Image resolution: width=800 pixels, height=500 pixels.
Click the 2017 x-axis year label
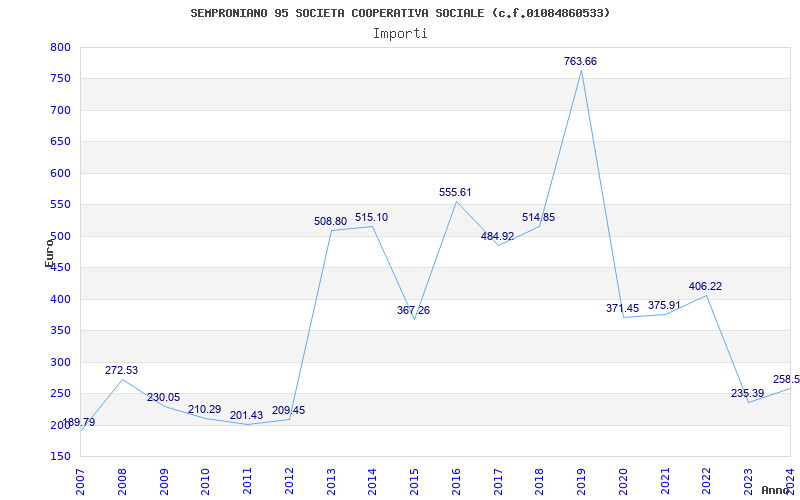pyautogui.click(x=498, y=482)
